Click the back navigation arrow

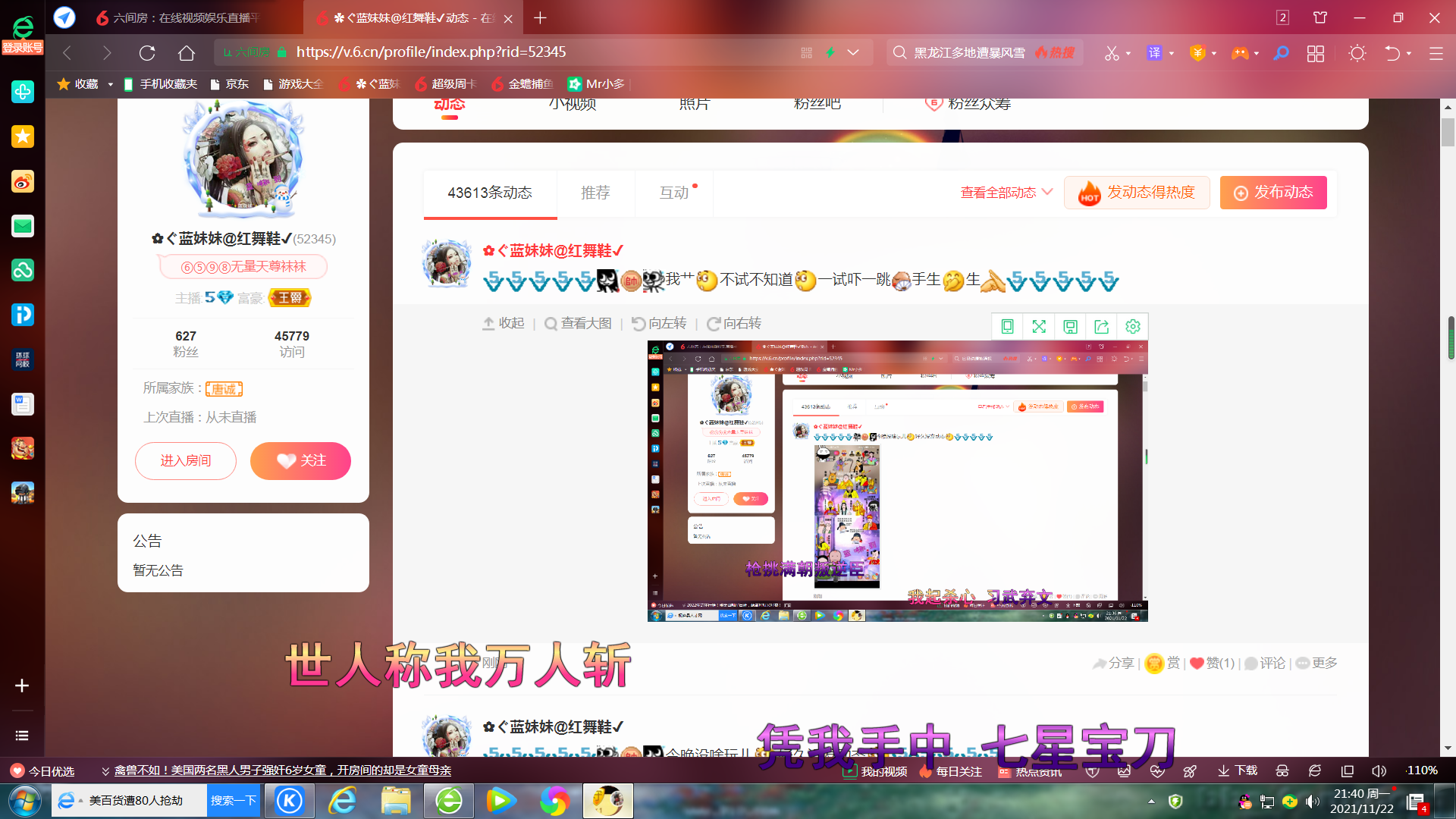point(67,53)
